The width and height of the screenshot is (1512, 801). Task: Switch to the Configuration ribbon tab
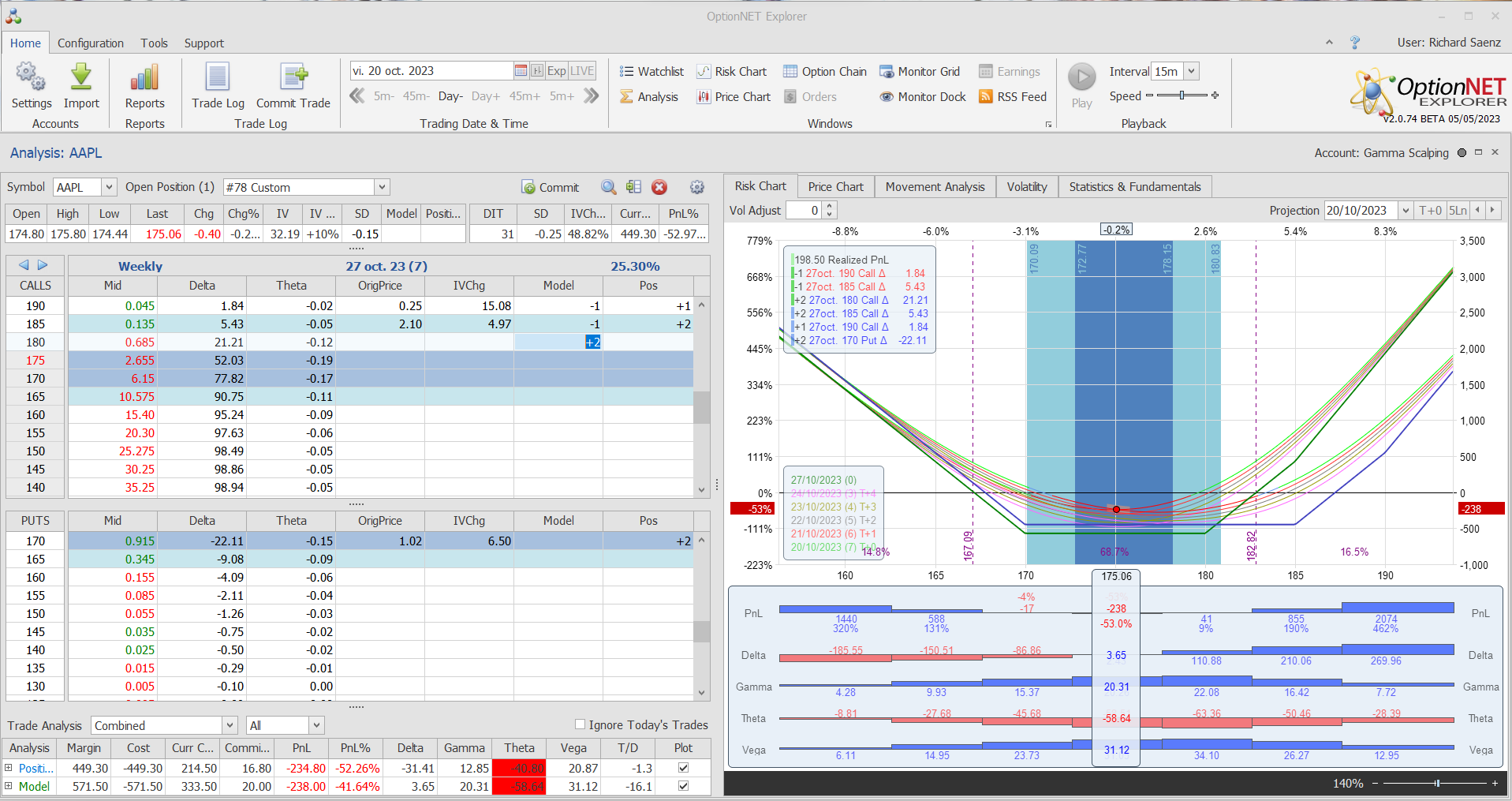click(91, 43)
